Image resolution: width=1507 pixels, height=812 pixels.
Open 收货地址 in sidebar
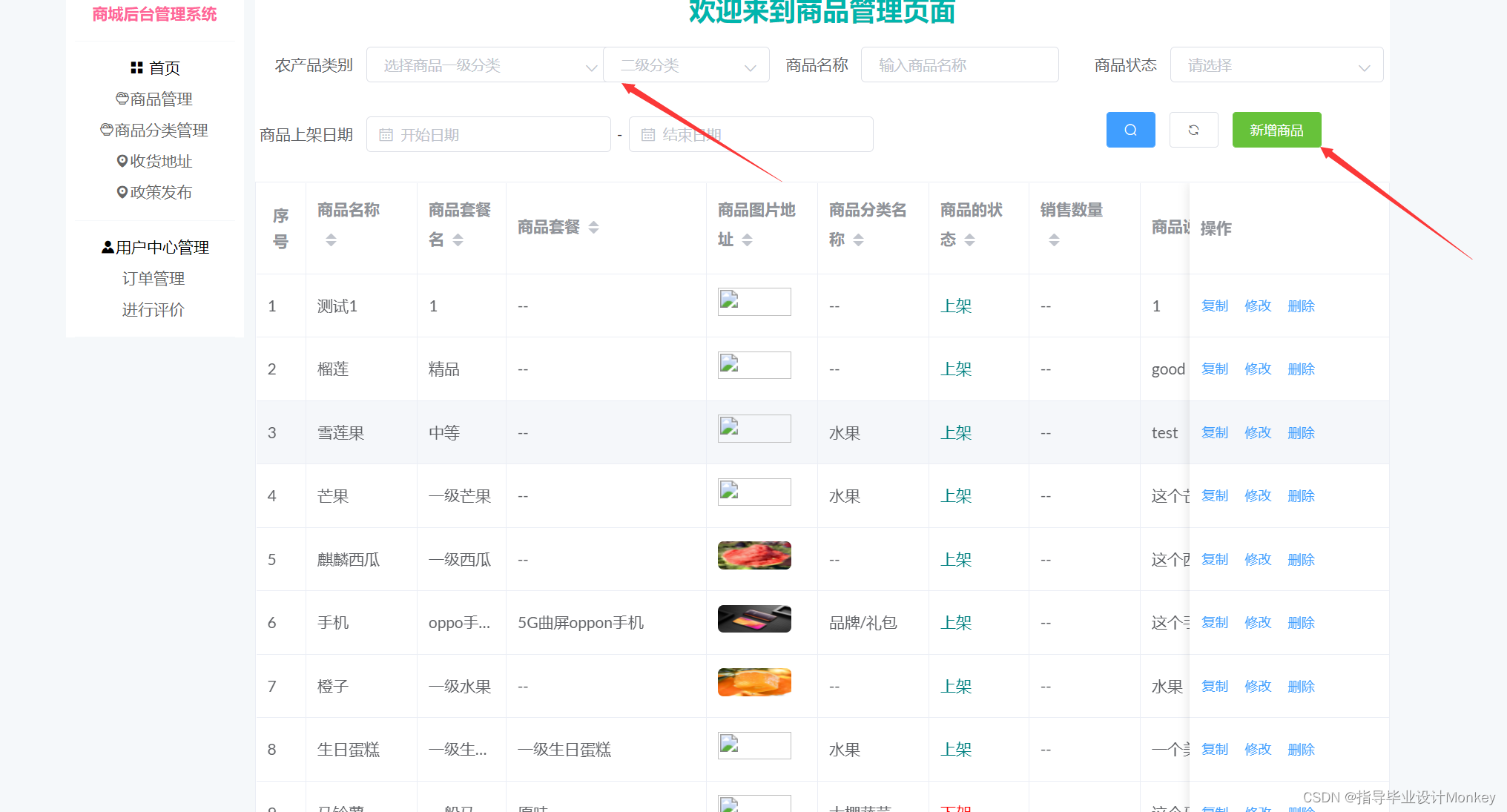(x=154, y=162)
